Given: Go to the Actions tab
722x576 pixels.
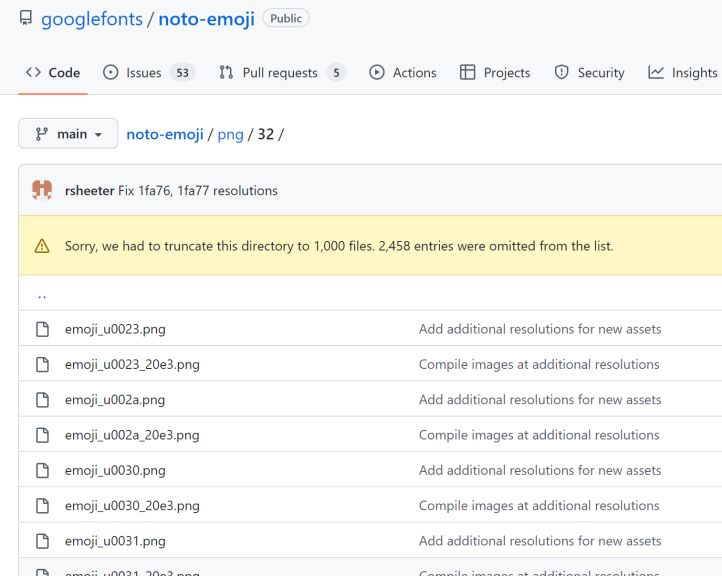Looking at the screenshot, I should pyautogui.click(x=403, y=73).
